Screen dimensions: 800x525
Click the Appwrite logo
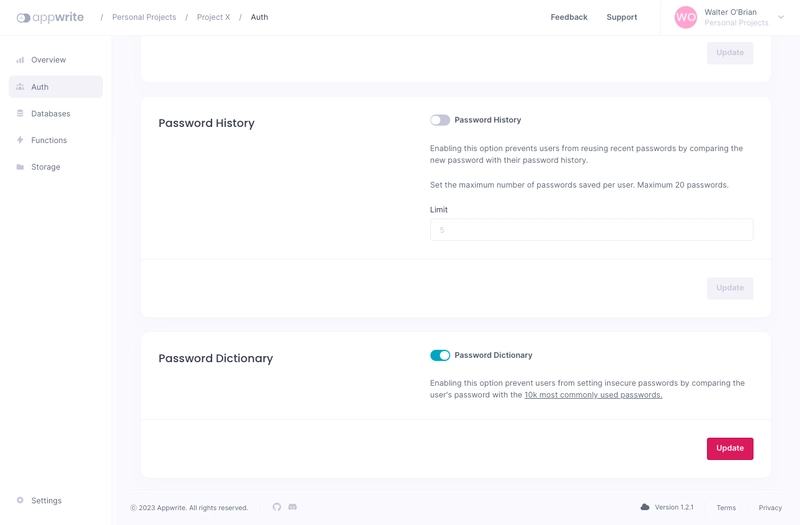click(x=50, y=17)
